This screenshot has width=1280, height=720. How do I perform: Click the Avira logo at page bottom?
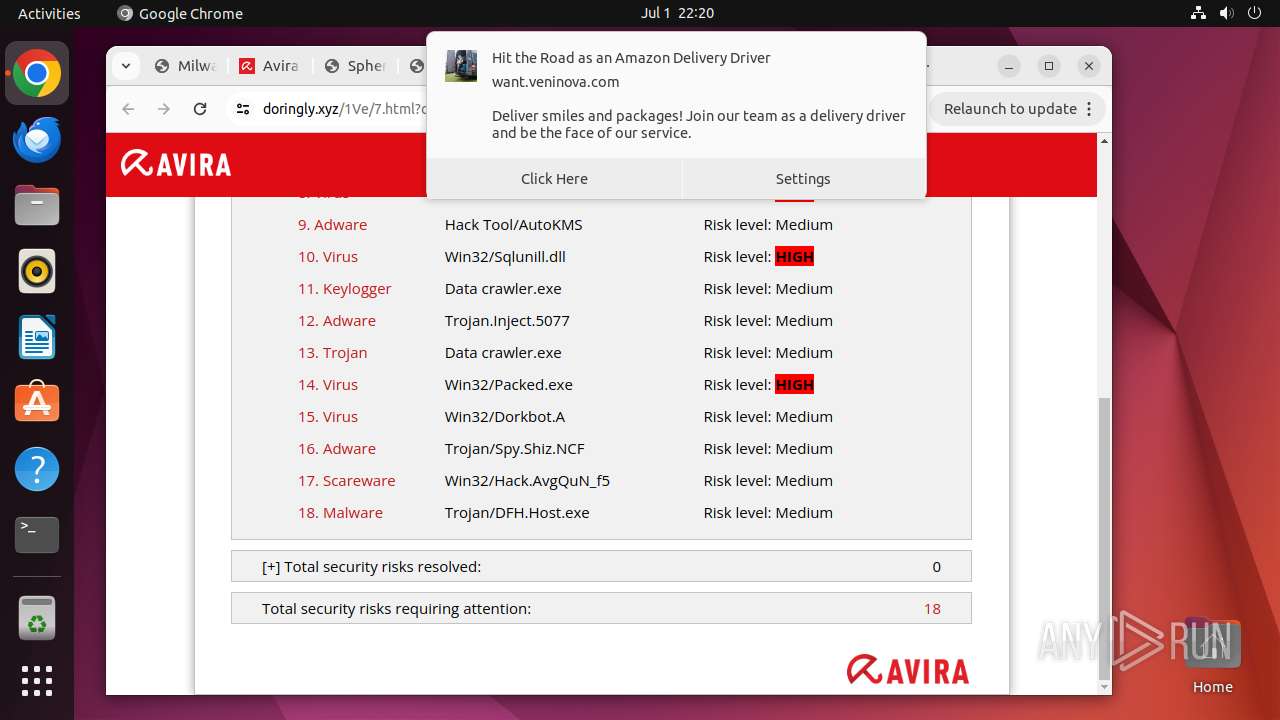point(908,670)
